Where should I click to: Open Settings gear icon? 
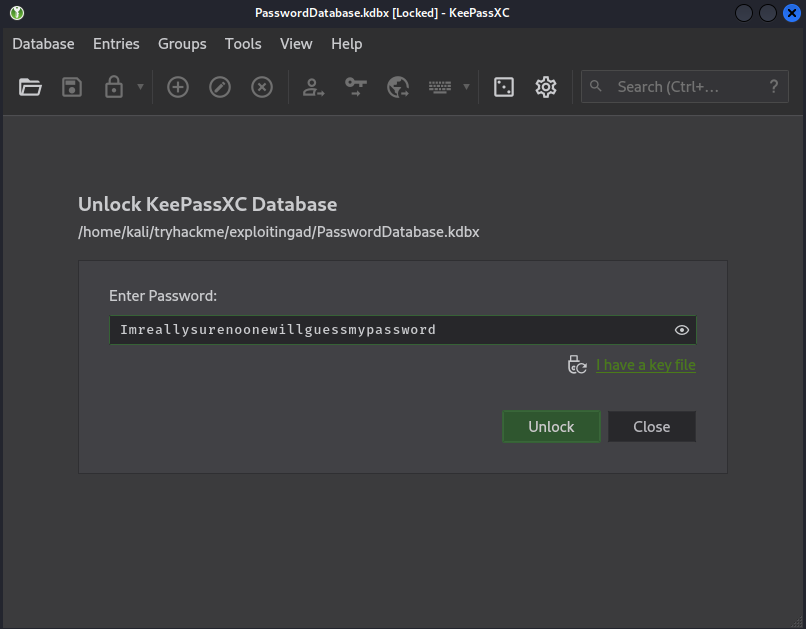pyautogui.click(x=546, y=87)
